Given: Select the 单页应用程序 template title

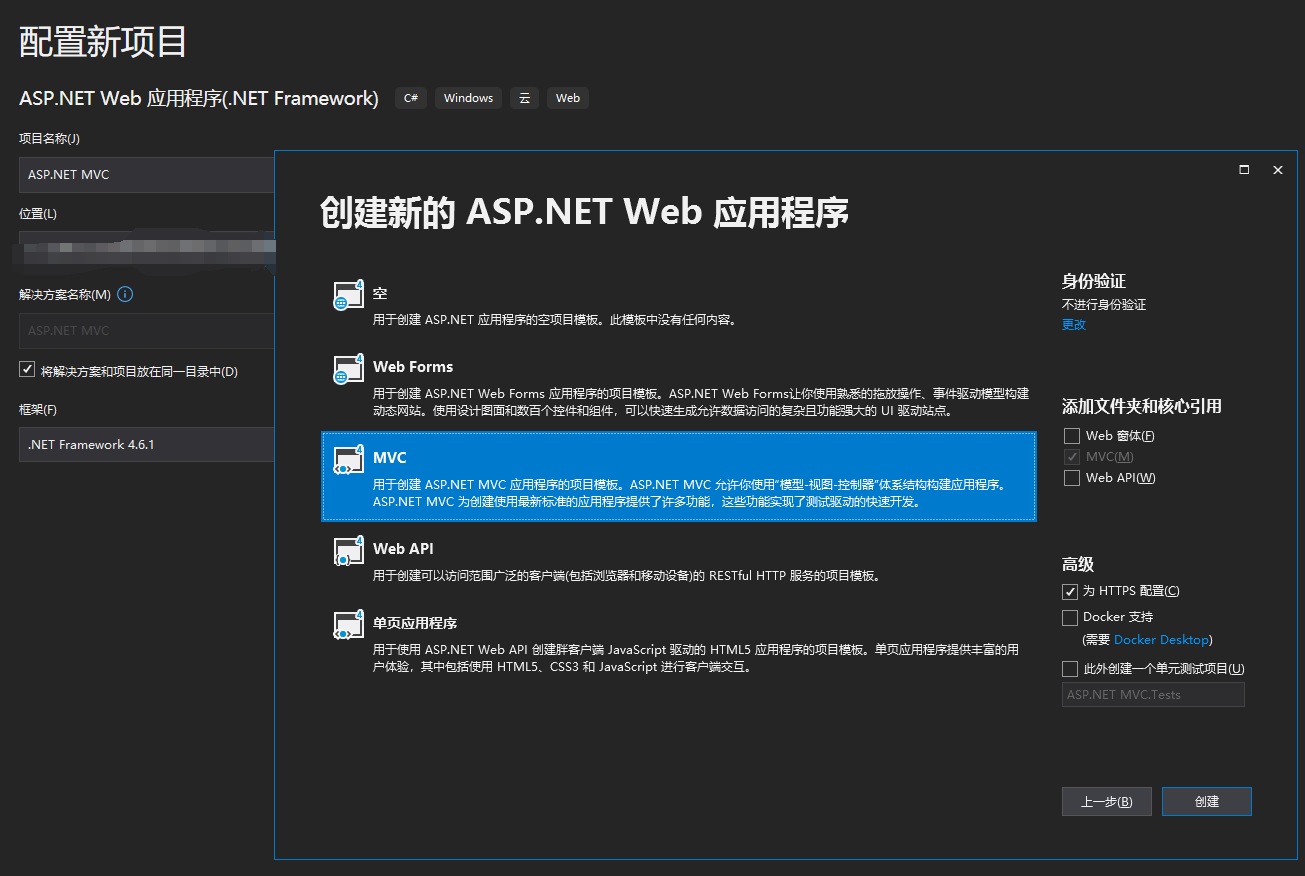Looking at the screenshot, I should tap(415, 623).
